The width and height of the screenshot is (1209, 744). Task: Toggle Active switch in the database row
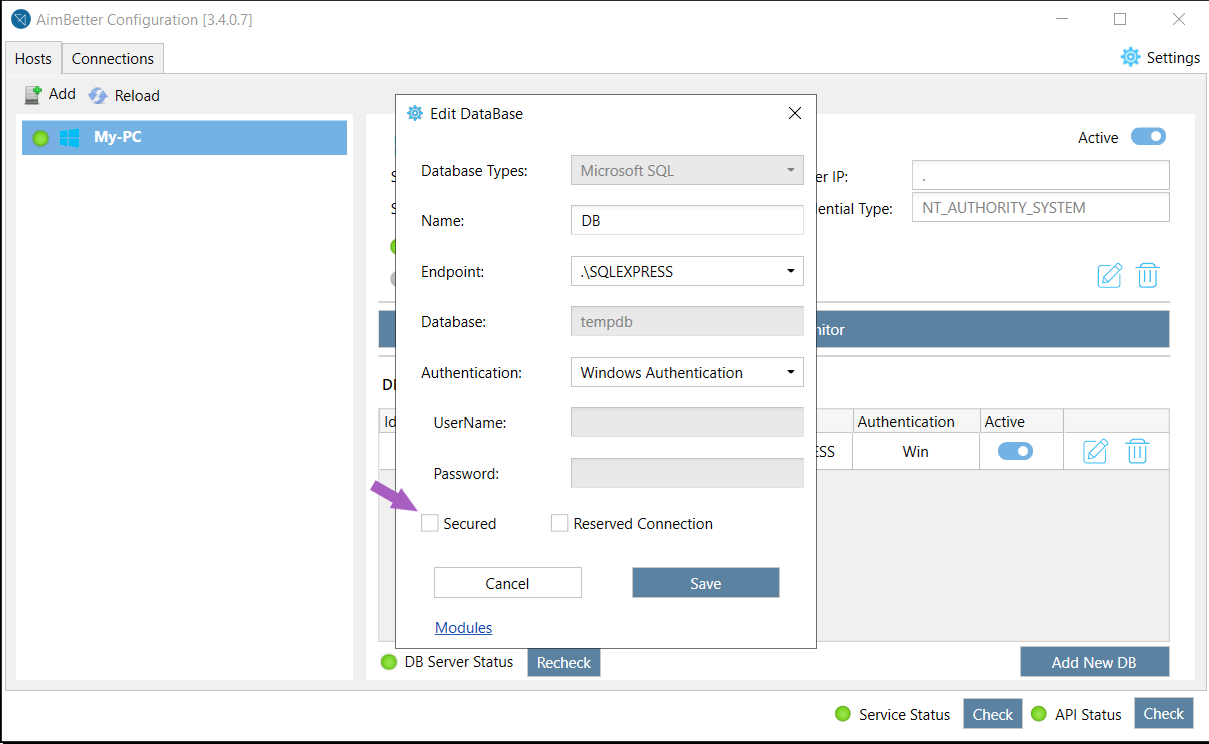pyautogui.click(x=1015, y=451)
